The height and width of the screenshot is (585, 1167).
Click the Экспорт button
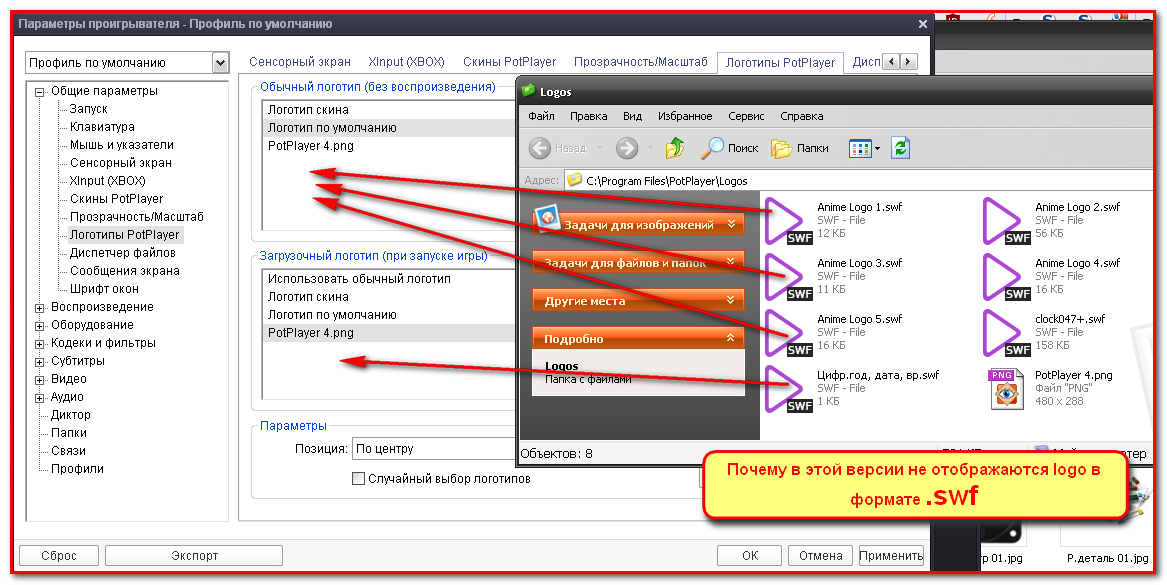click(x=194, y=556)
